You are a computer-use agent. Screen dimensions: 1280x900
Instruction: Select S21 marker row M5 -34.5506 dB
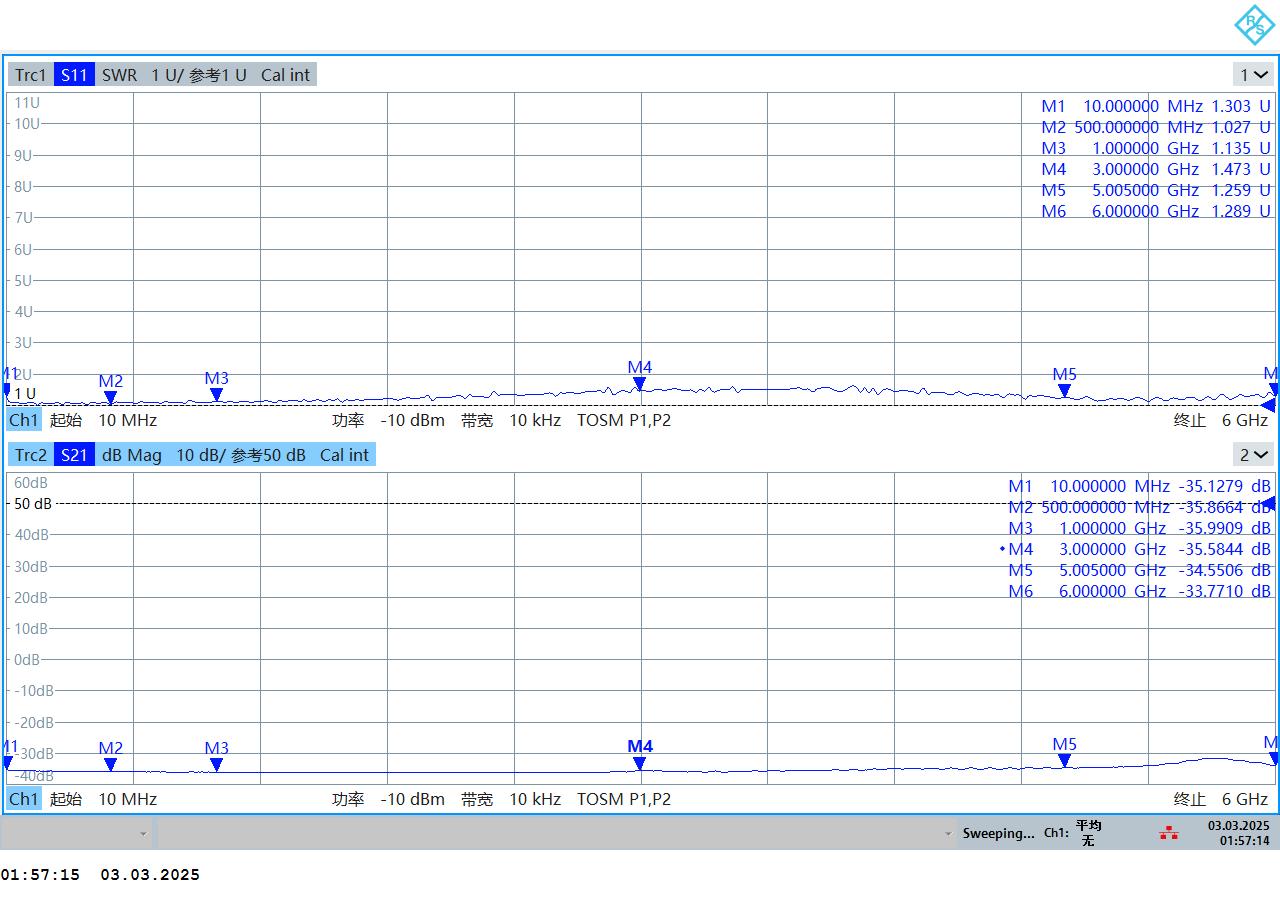(1139, 570)
